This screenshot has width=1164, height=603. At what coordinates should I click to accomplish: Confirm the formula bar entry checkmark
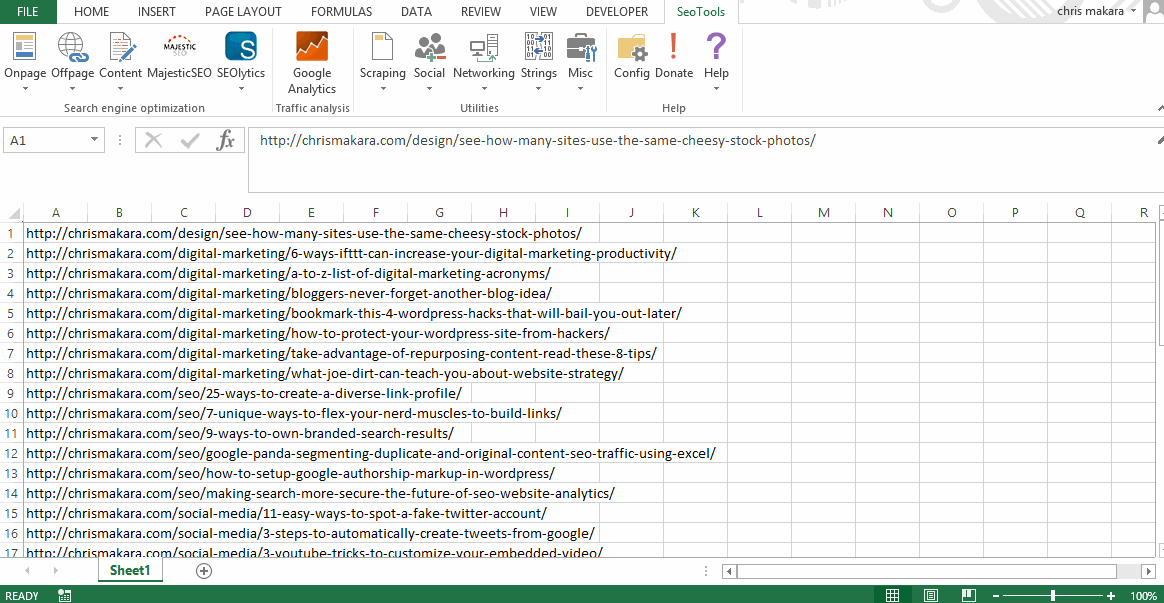coord(190,140)
